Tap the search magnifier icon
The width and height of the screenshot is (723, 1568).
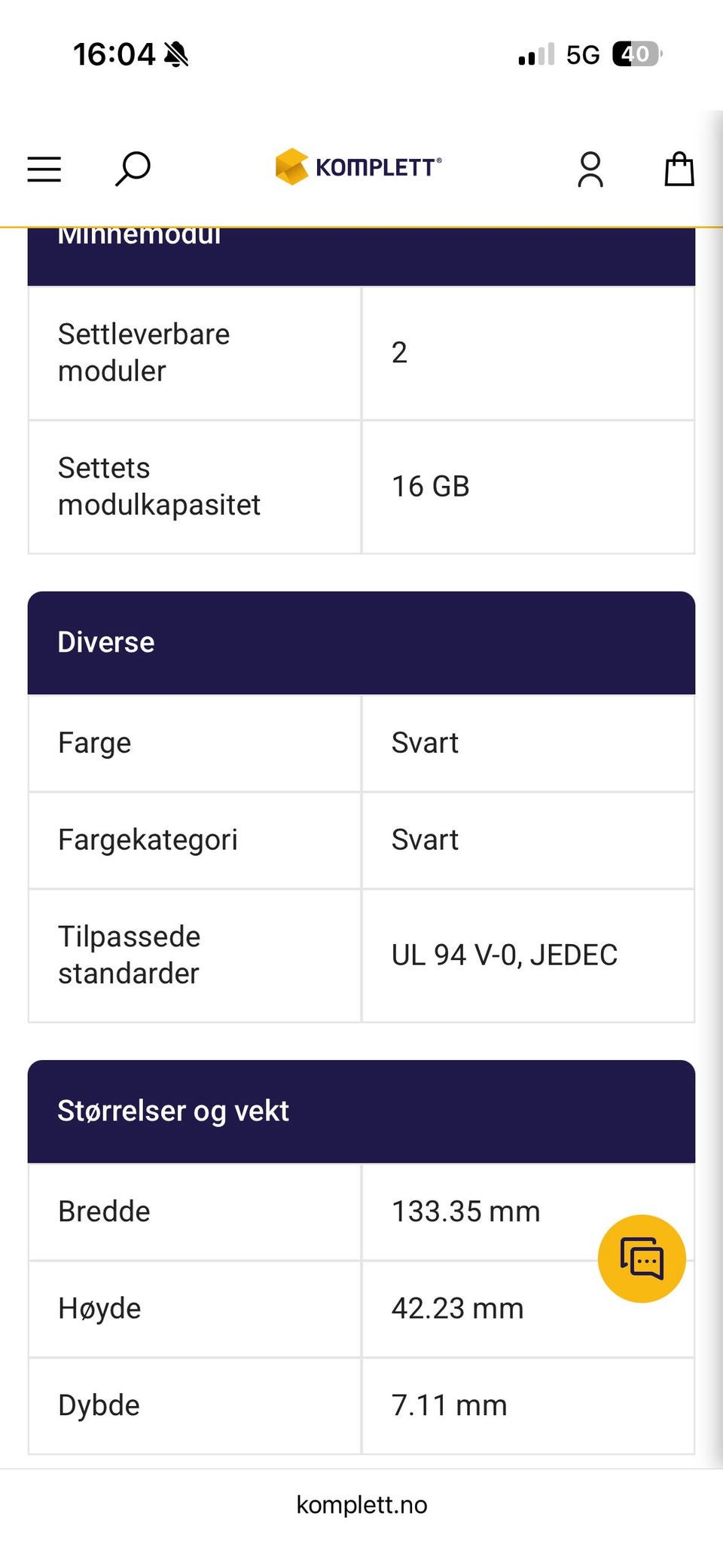(133, 169)
